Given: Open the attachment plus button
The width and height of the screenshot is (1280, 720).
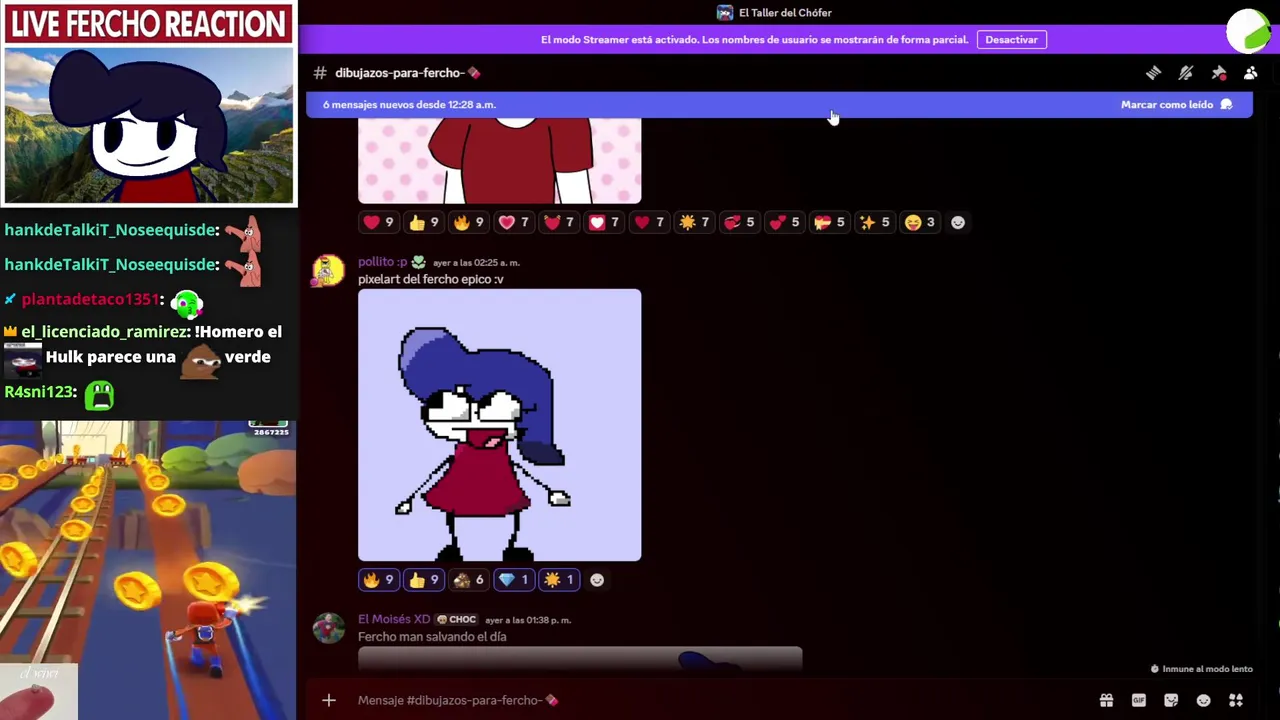Looking at the screenshot, I should click(329, 700).
